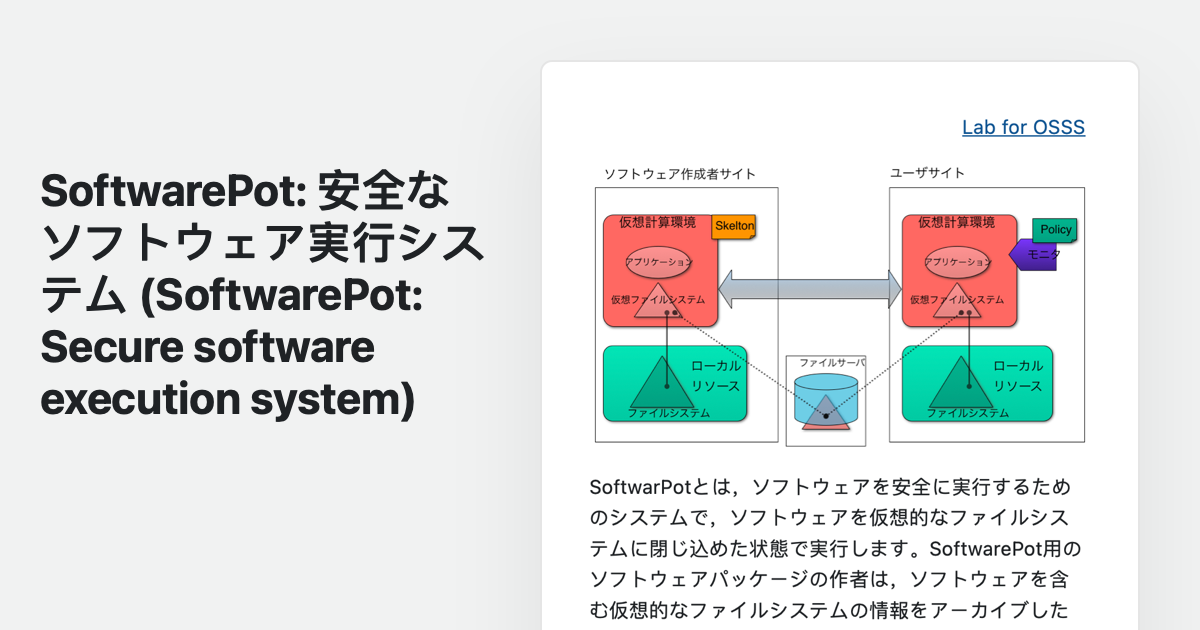
Task: Click the 仮想計算環境 label in the user site
Action: coord(957,222)
